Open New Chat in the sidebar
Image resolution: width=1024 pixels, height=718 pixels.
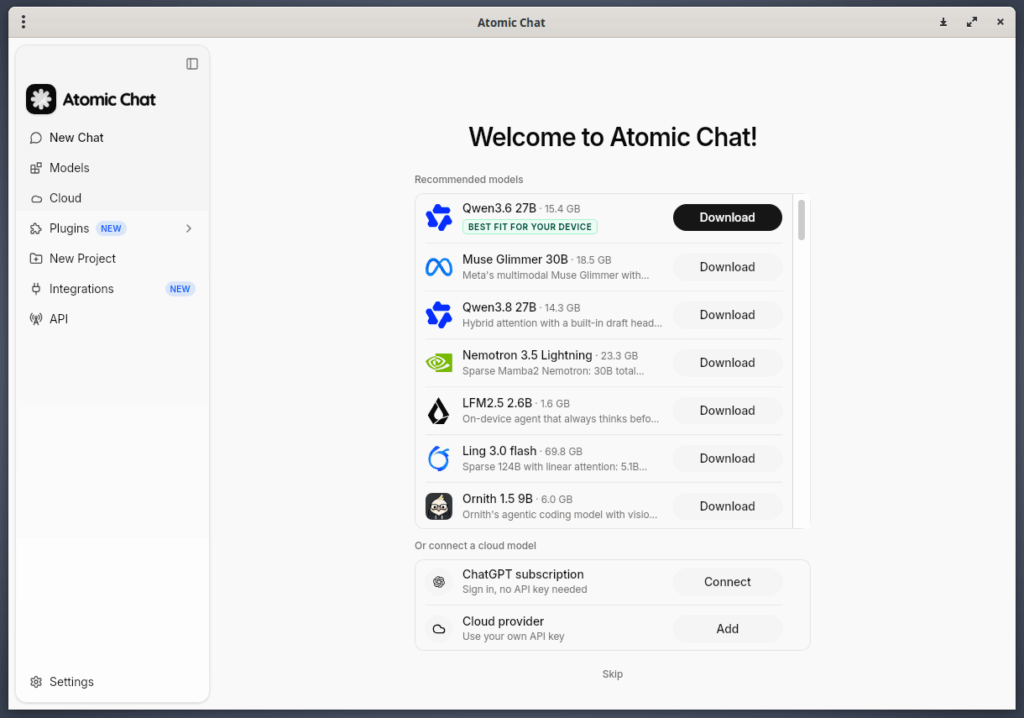[112, 138]
